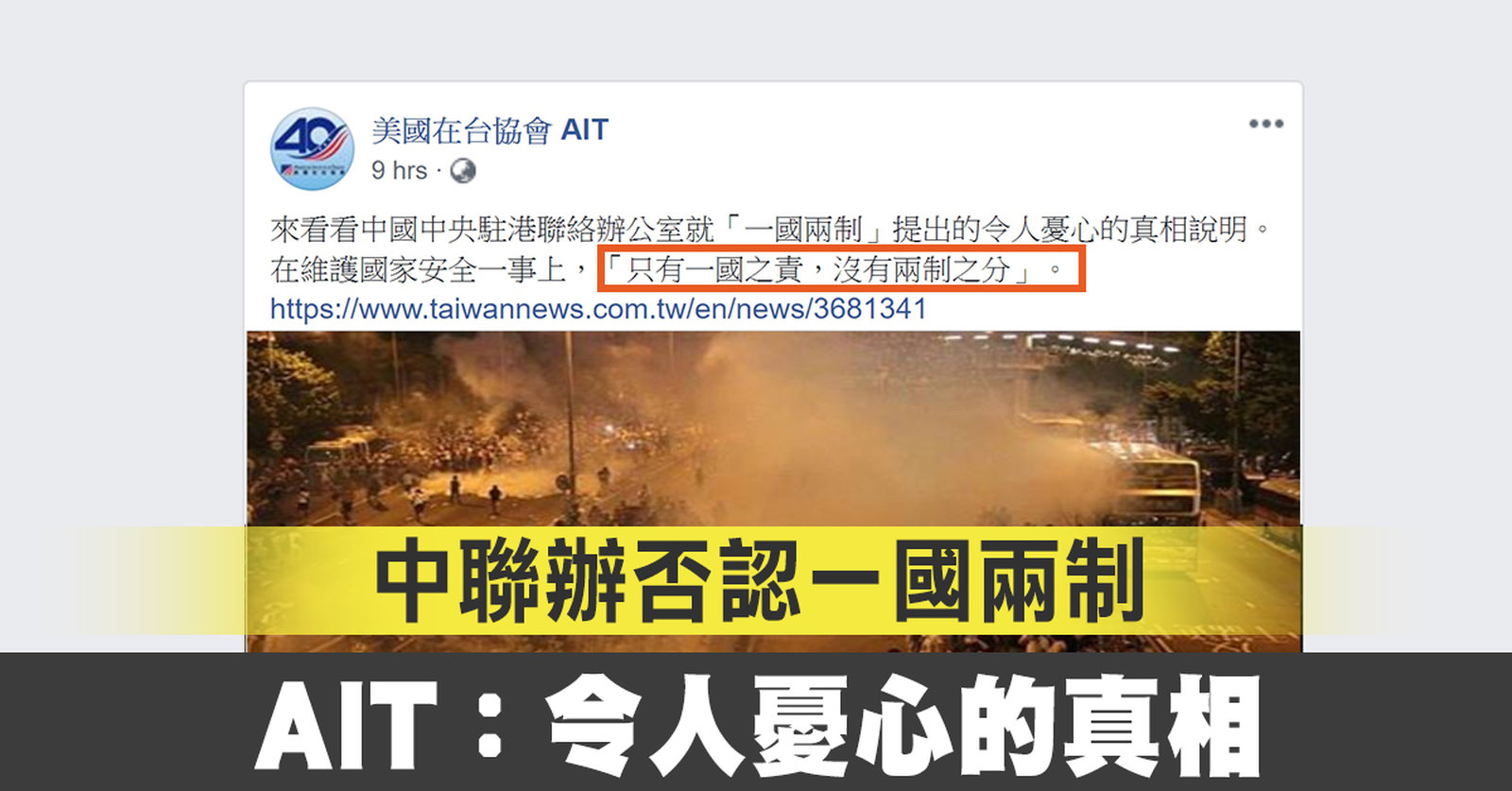Open the AIT 40th anniversary profile picture
Image resolution: width=1512 pixels, height=791 pixels.
tap(312, 148)
